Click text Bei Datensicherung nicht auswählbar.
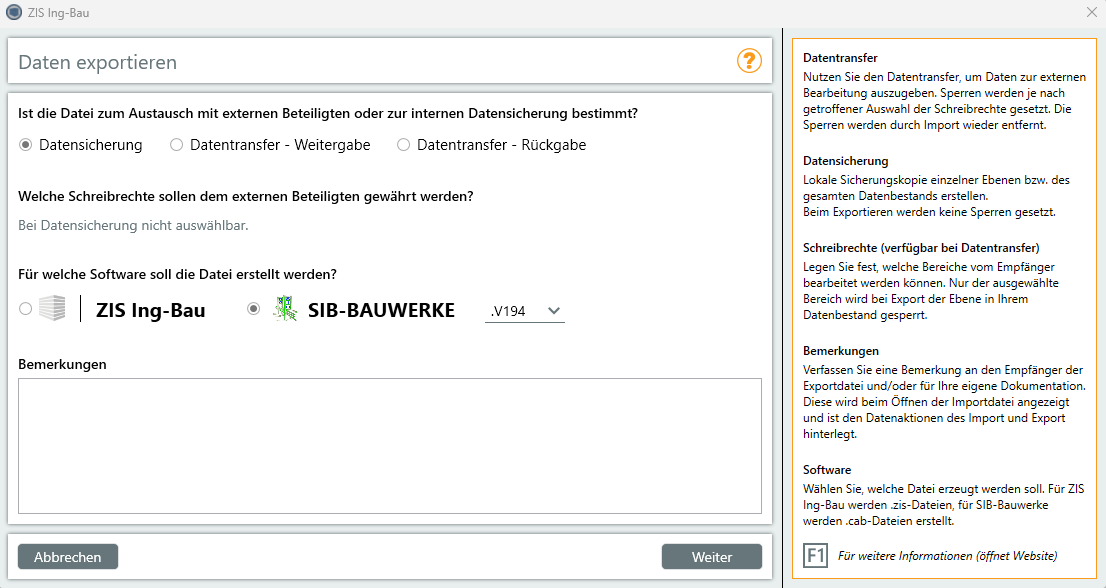The height and width of the screenshot is (588, 1106). pyautogui.click(x=133, y=225)
